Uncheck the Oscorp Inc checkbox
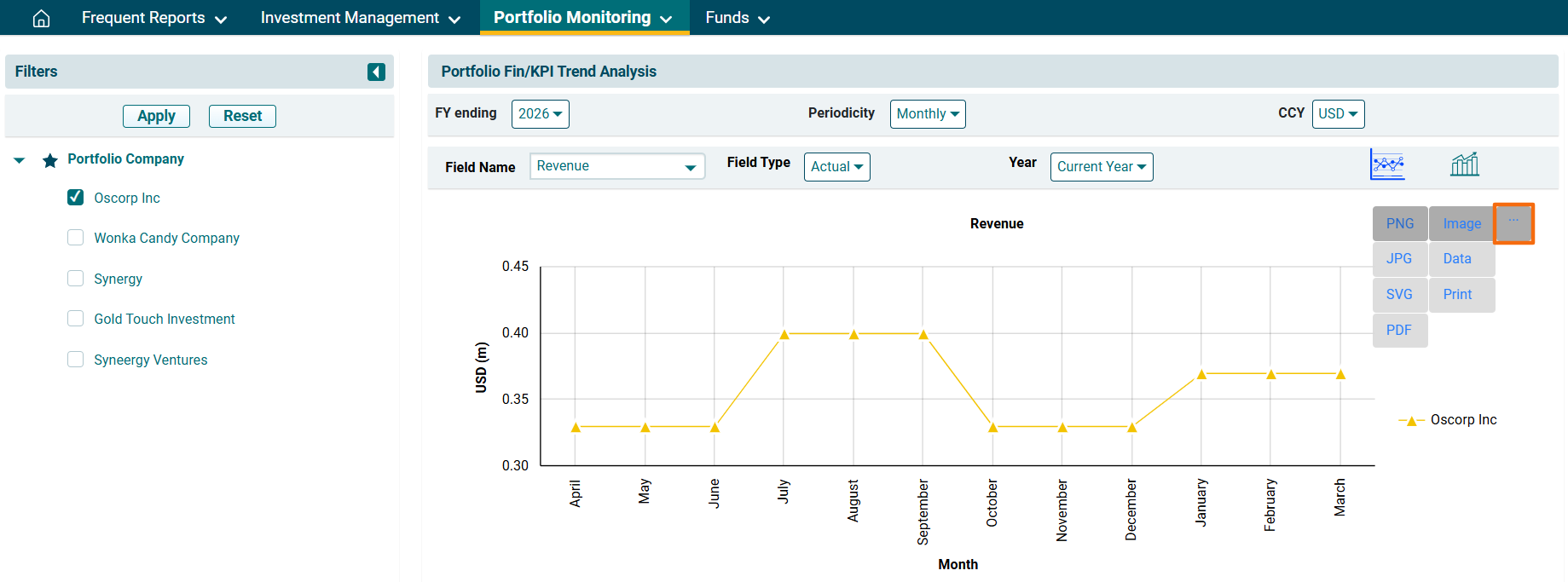 pos(76,198)
